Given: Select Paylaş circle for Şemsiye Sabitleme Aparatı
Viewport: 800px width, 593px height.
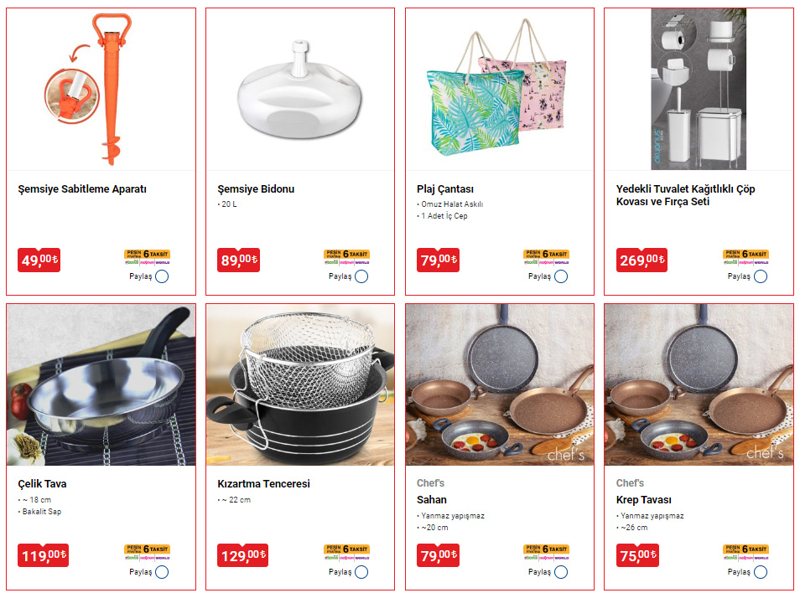Looking at the screenshot, I should [162, 277].
